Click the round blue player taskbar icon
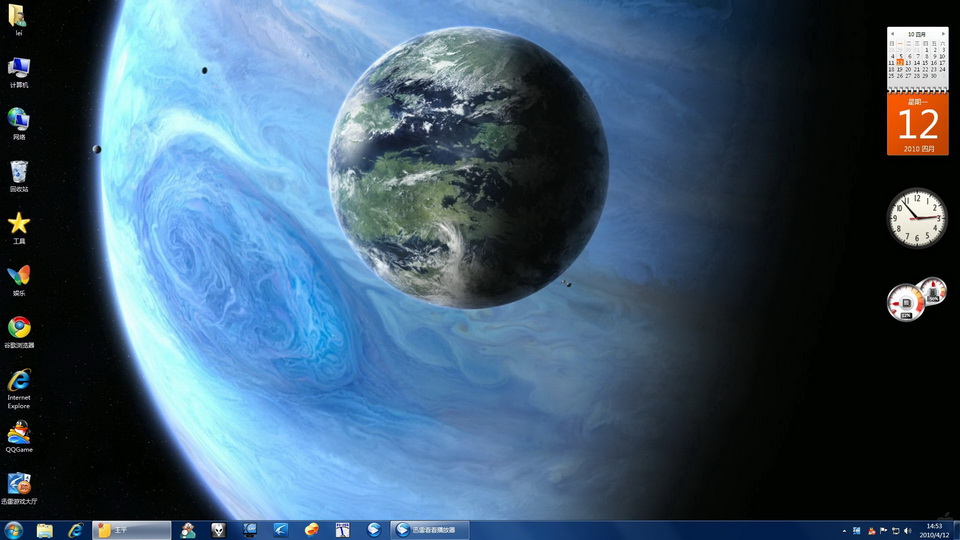 point(373,530)
